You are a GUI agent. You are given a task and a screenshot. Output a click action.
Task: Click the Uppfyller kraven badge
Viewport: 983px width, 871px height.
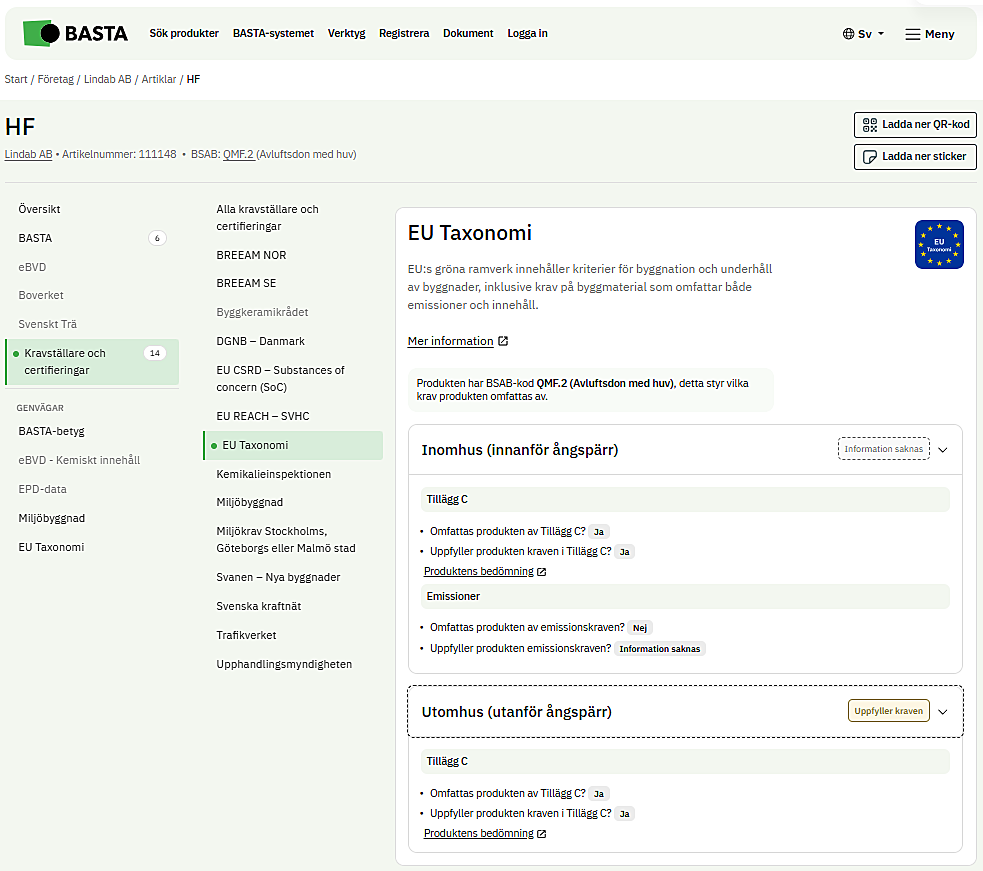click(x=888, y=711)
